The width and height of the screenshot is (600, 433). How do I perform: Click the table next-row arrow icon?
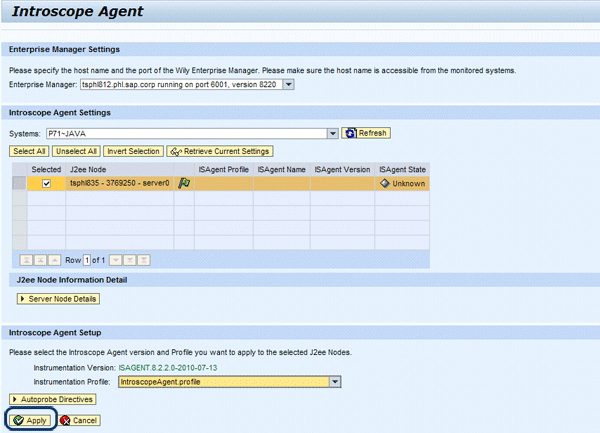tap(116, 260)
